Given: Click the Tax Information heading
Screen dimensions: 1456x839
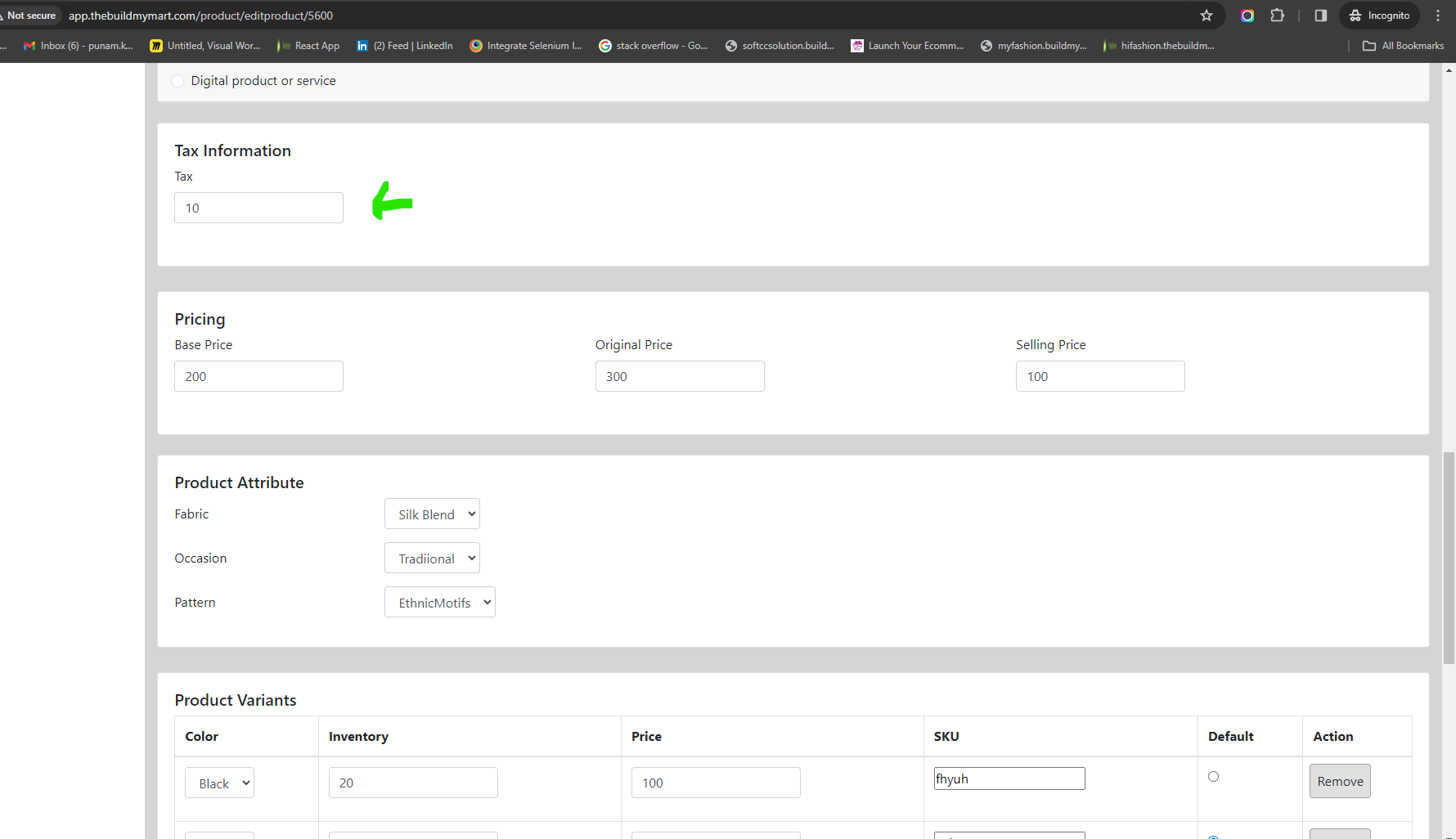Looking at the screenshot, I should point(232,150).
